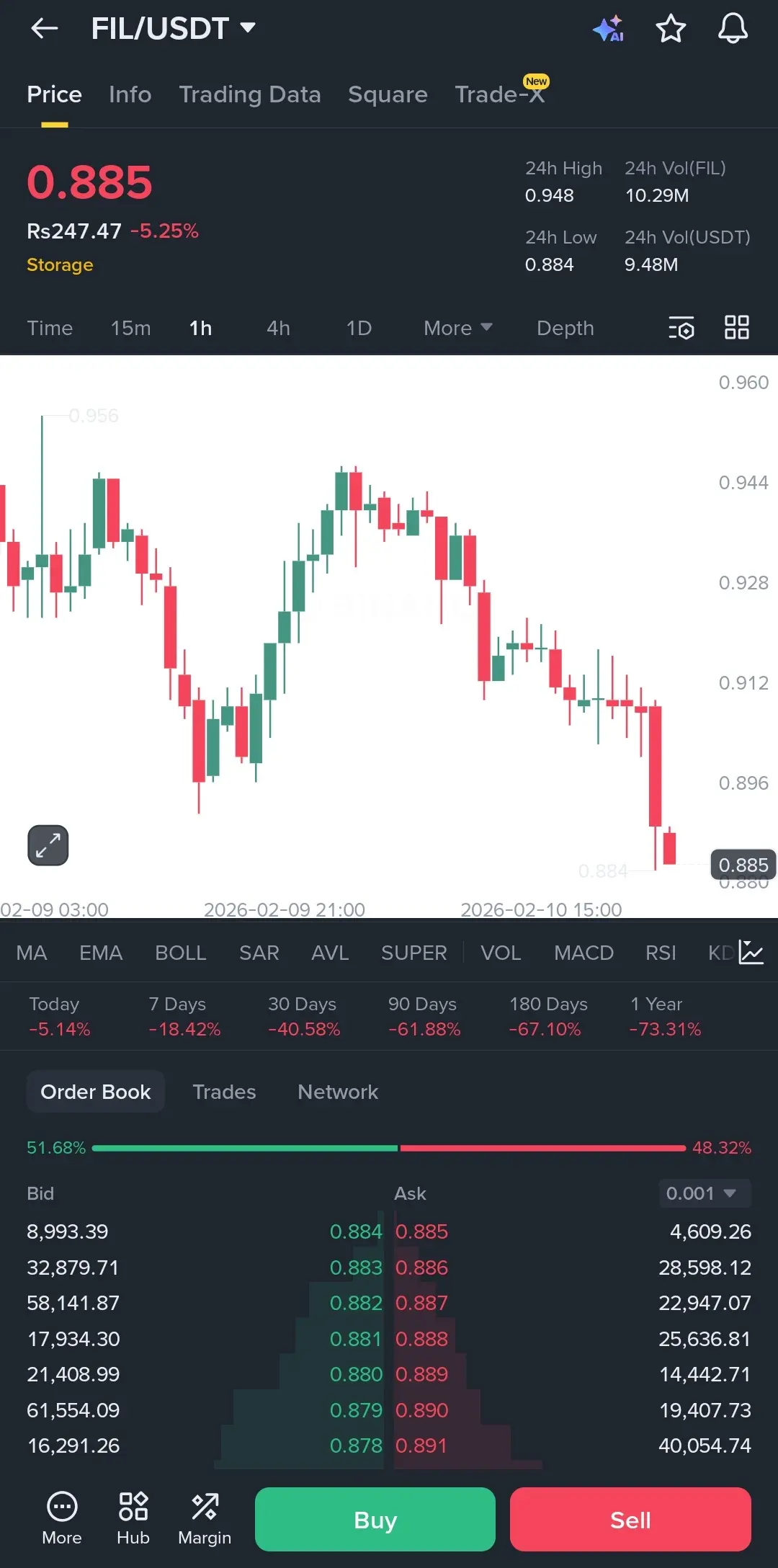Switch to the Trades tab

[224, 1092]
